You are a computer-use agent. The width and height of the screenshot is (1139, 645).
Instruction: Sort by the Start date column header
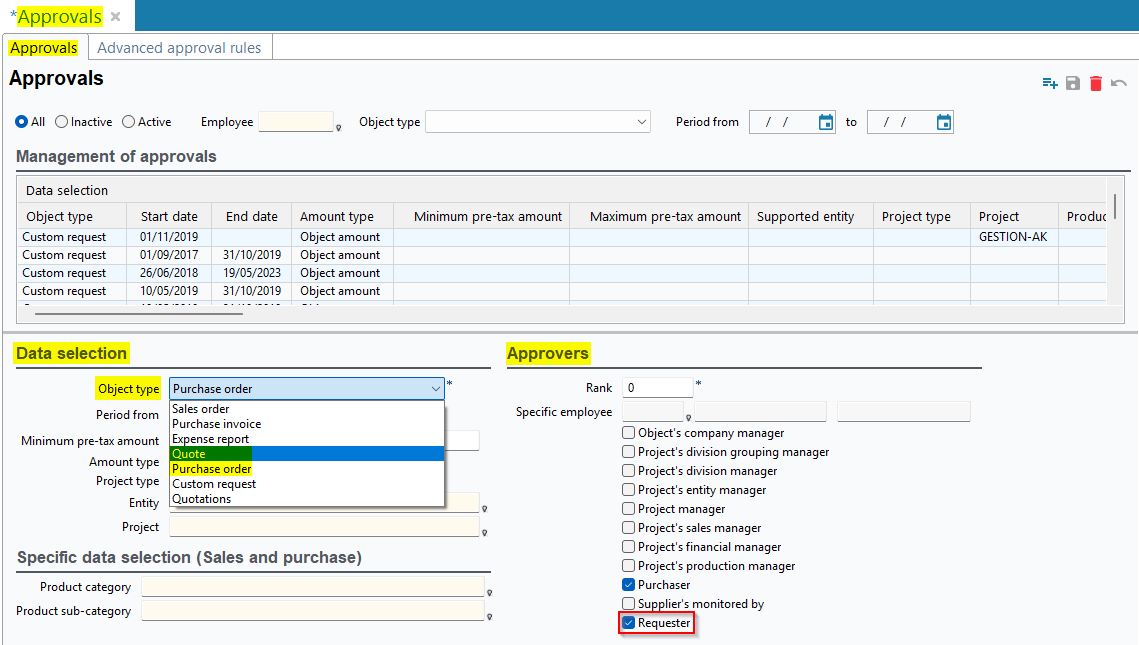coord(169,216)
